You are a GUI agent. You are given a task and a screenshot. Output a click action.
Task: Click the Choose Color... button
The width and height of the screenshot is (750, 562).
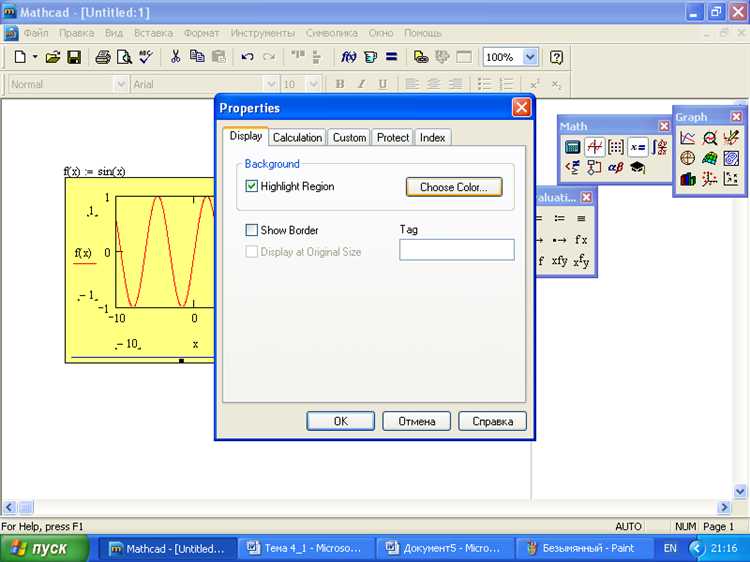tap(454, 187)
